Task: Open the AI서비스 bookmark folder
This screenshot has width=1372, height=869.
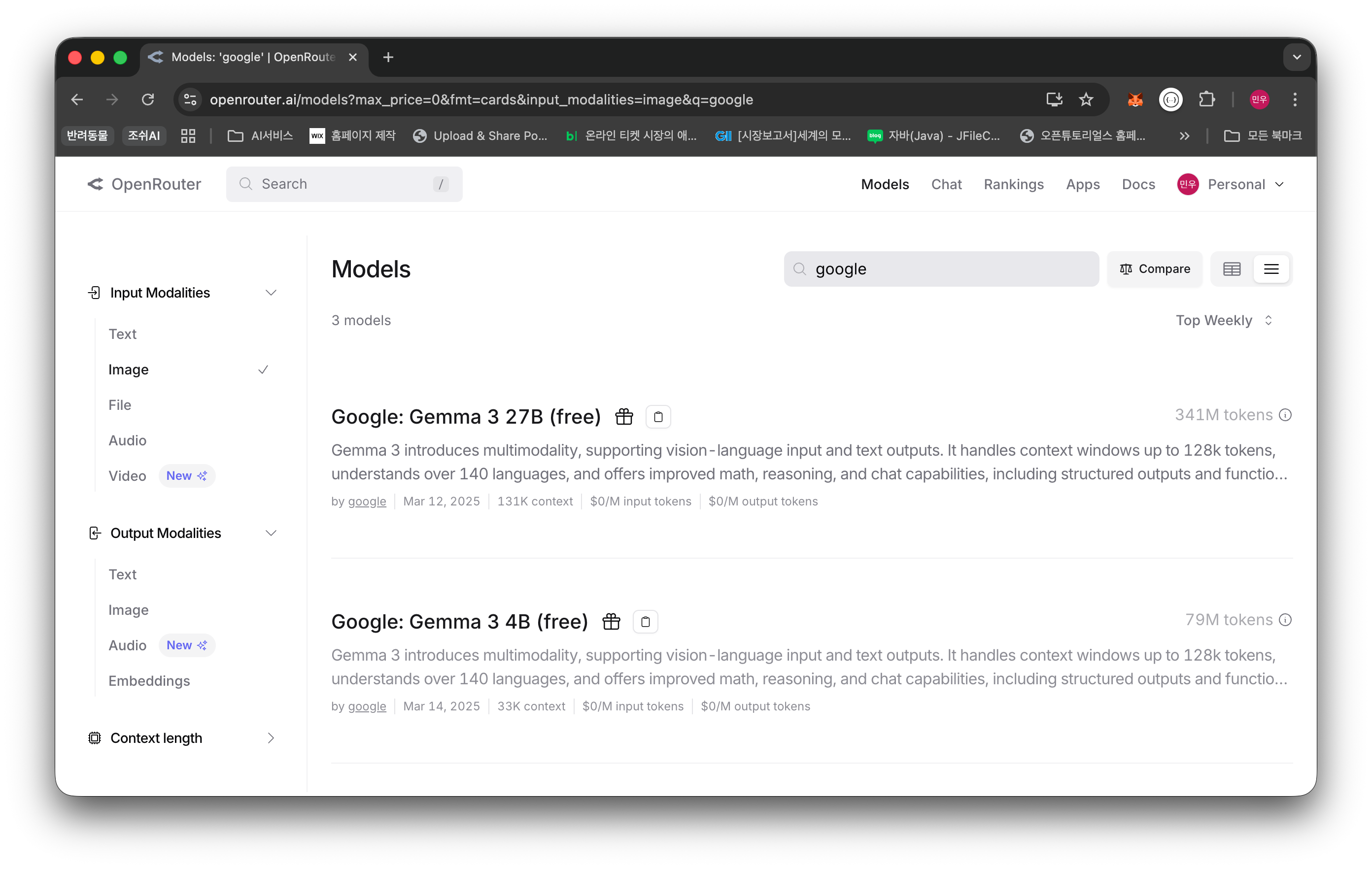Action: [x=260, y=135]
